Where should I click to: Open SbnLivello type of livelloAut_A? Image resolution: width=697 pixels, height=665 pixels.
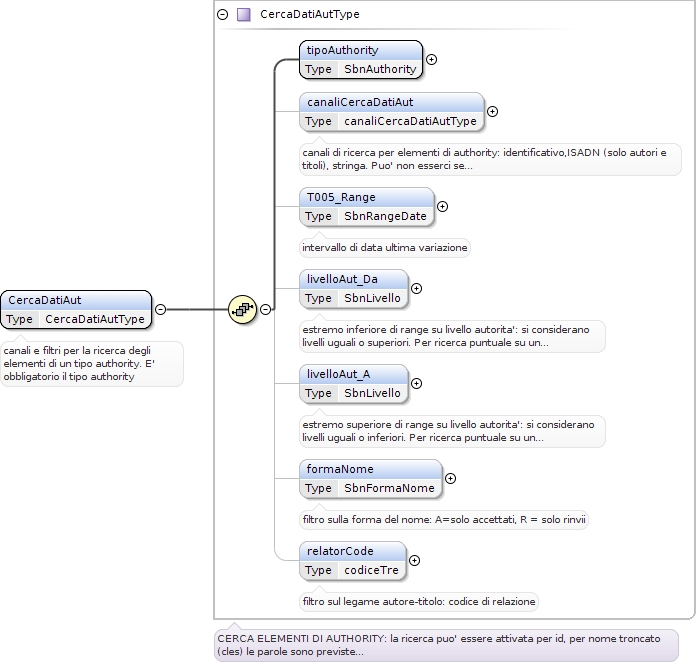pyautogui.click(x=372, y=393)
